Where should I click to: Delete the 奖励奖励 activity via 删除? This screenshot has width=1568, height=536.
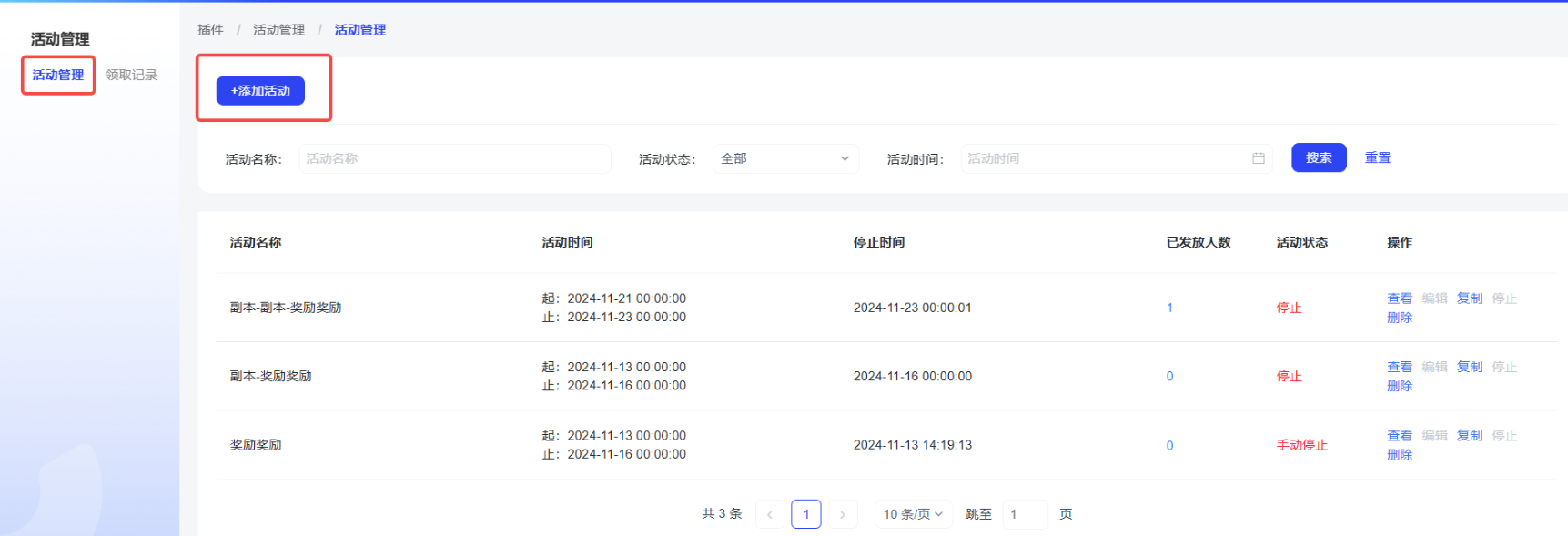[x=1399, y=455]
